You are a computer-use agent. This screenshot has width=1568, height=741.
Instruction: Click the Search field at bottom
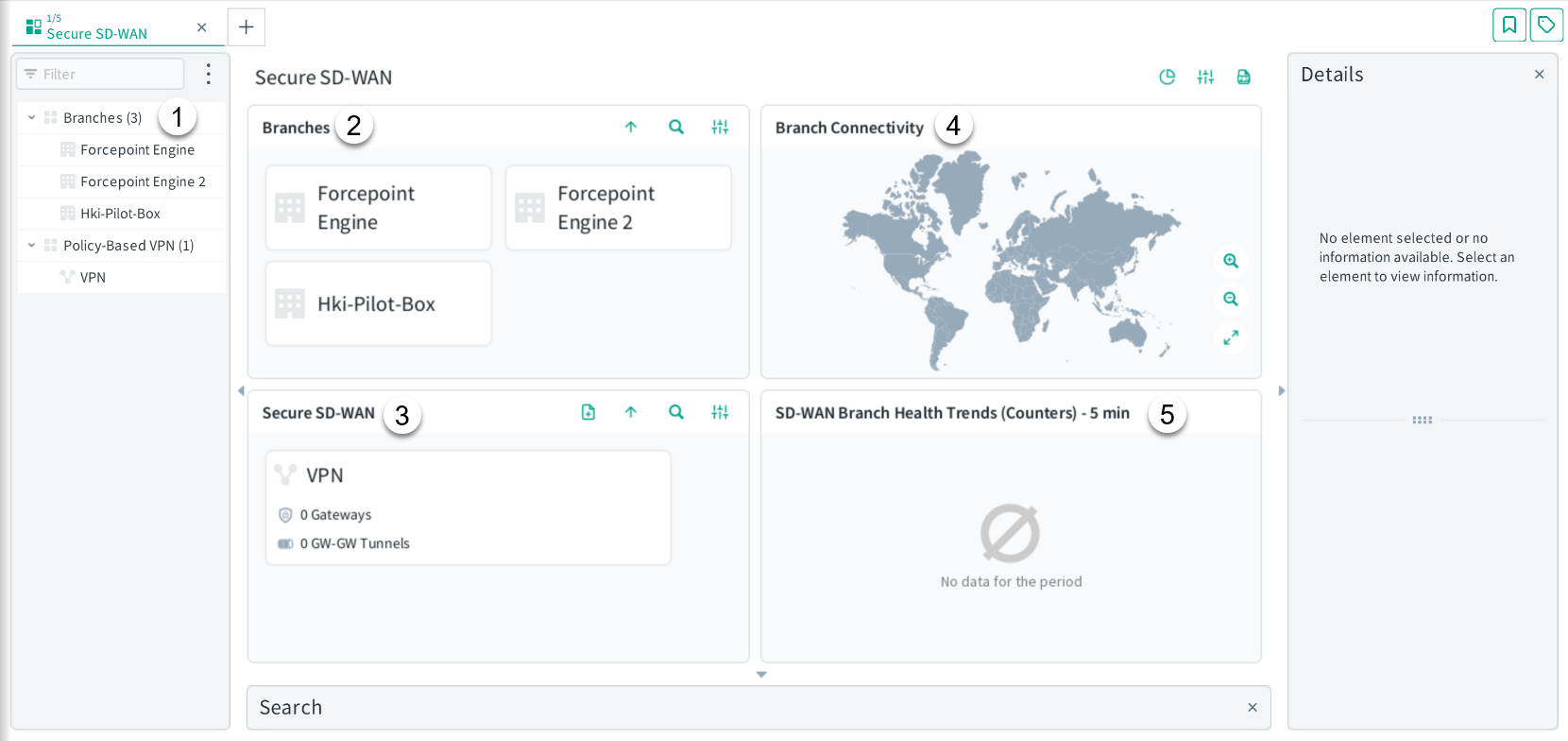click(x=758, y=708)
